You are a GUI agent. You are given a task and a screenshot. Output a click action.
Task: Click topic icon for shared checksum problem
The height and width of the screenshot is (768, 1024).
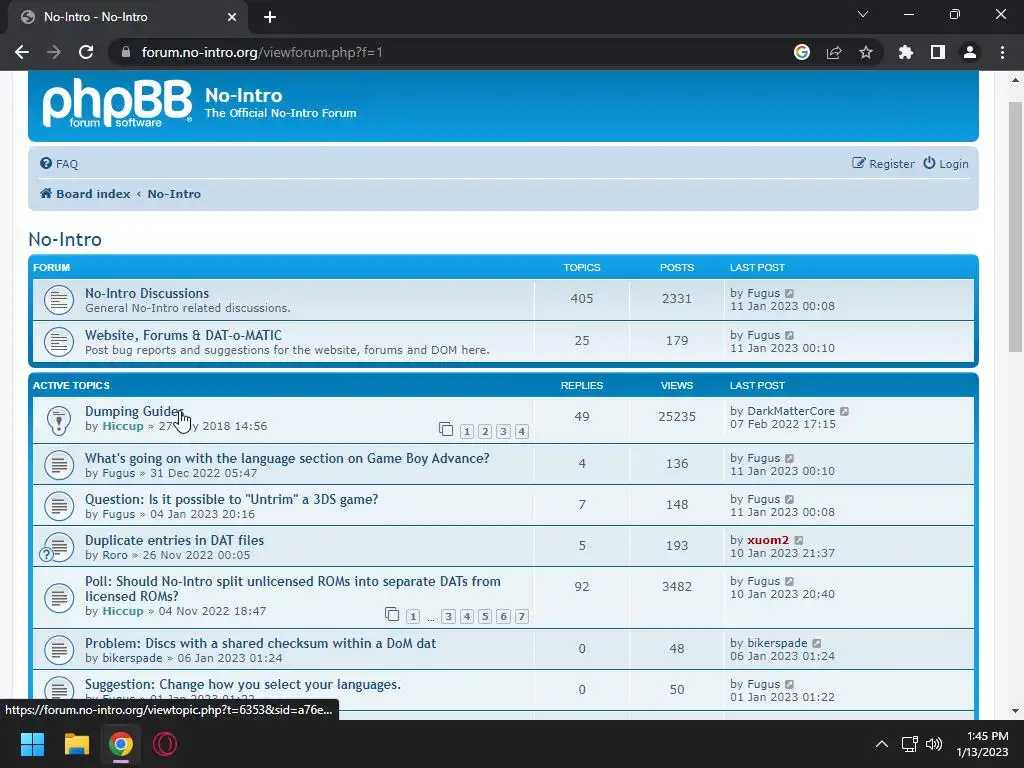pos(59,649)
